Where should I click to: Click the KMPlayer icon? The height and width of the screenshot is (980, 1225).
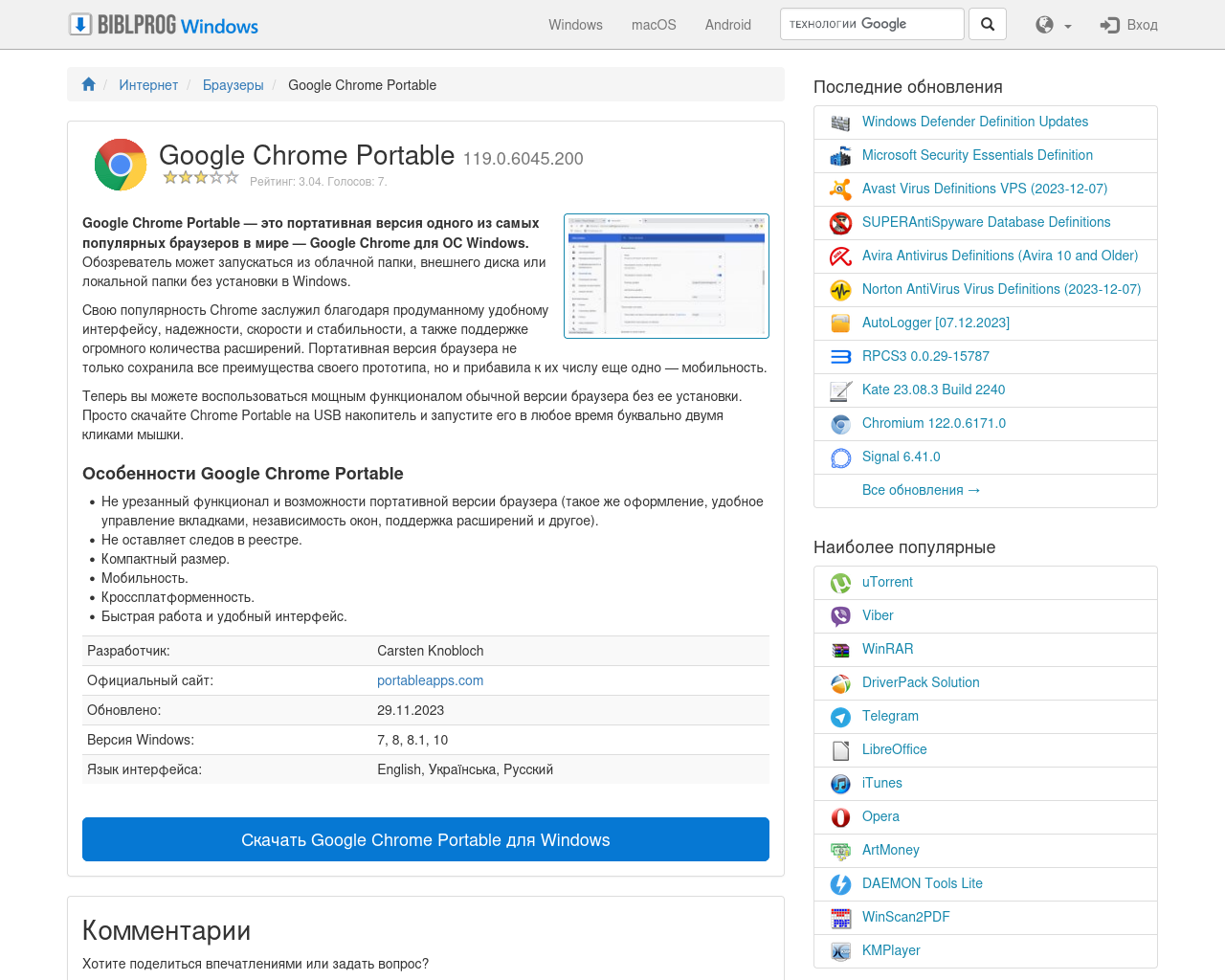click(840, 951)
